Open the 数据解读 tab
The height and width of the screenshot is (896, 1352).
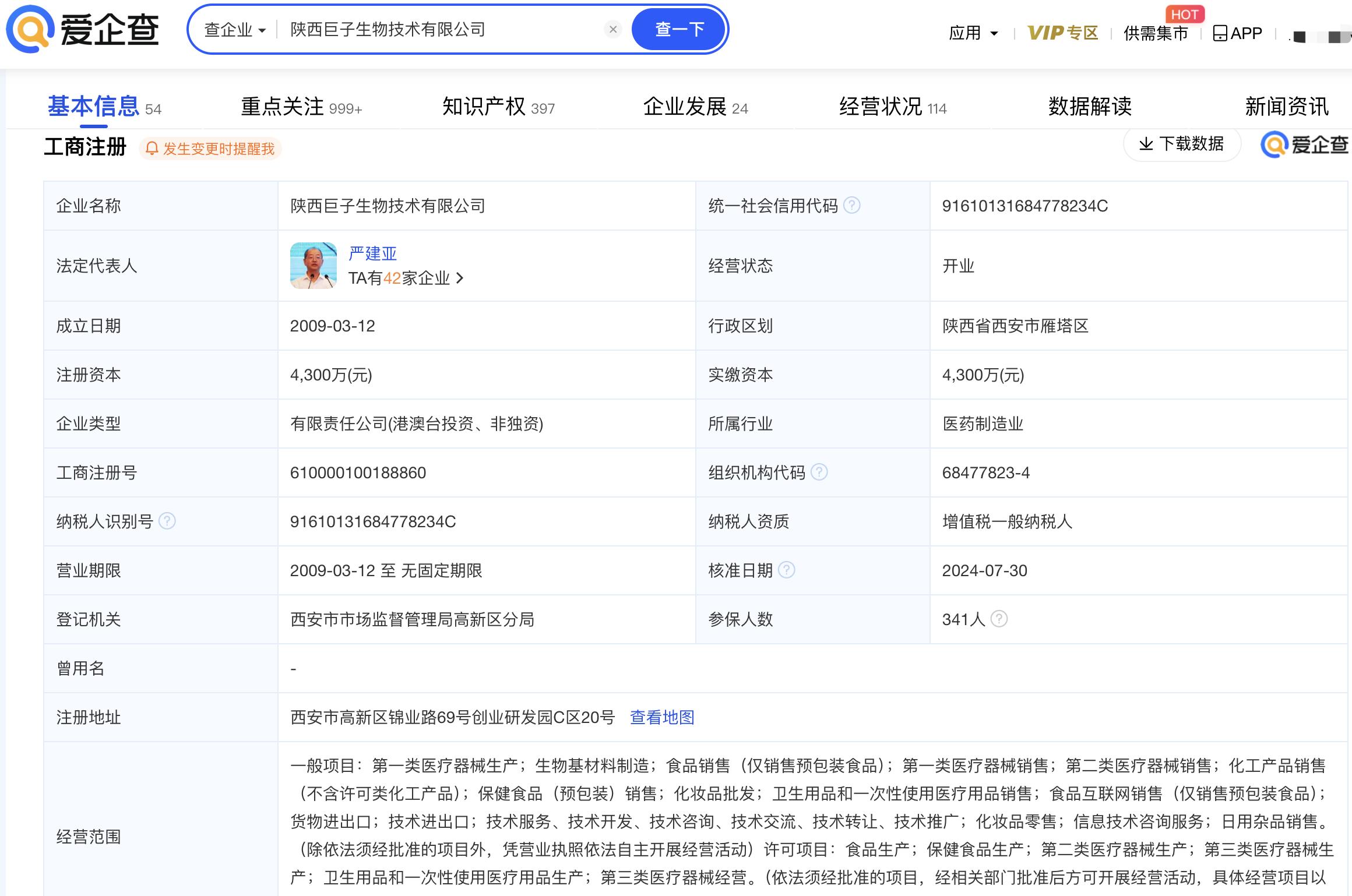[x=1090, y=107]
